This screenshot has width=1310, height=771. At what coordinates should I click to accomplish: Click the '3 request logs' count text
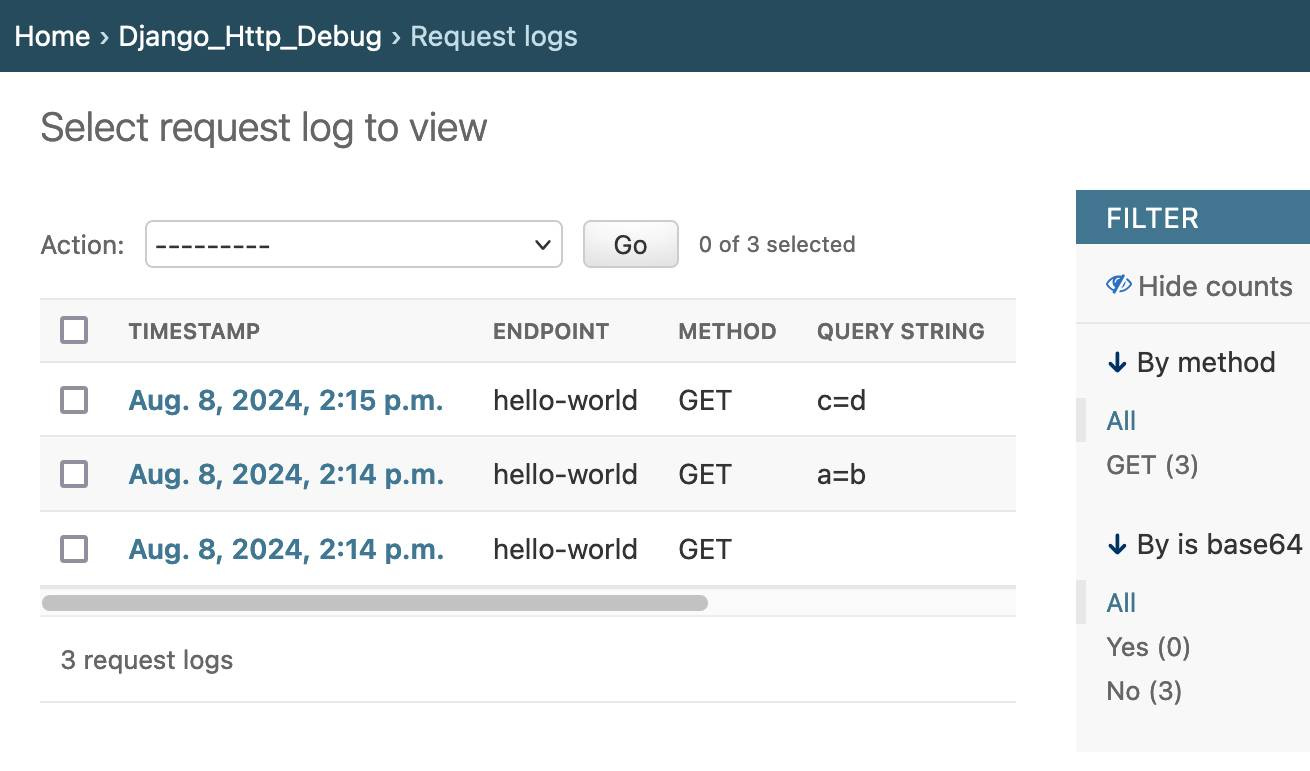[x=147, y=660]
